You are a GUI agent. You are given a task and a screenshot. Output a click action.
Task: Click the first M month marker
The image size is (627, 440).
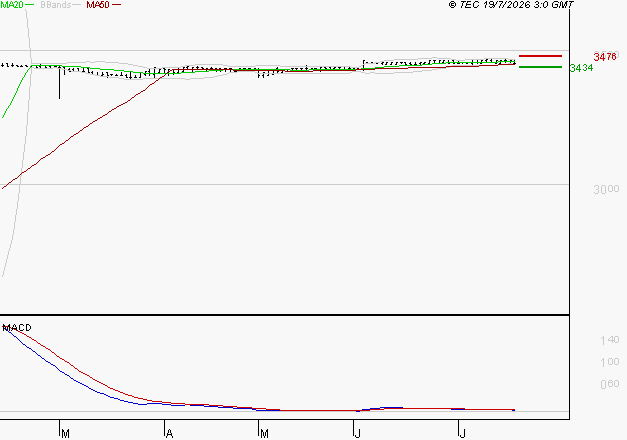66,434
